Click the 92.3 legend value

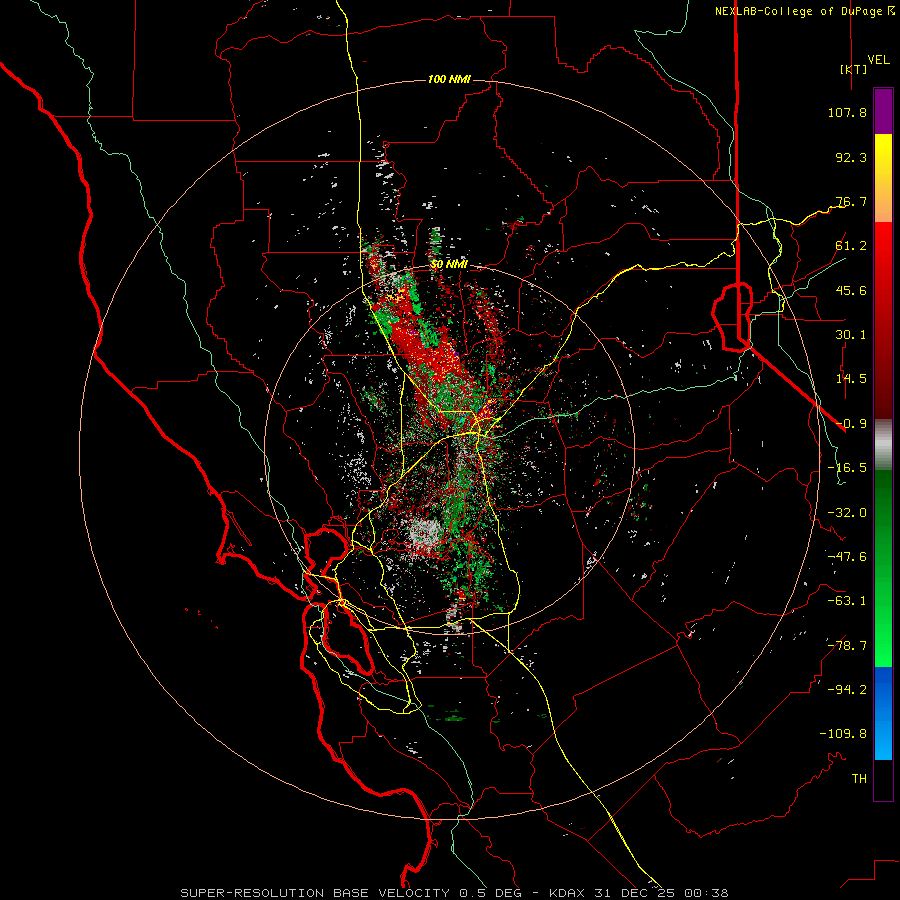pyautogui.click(x=851, y=157)
